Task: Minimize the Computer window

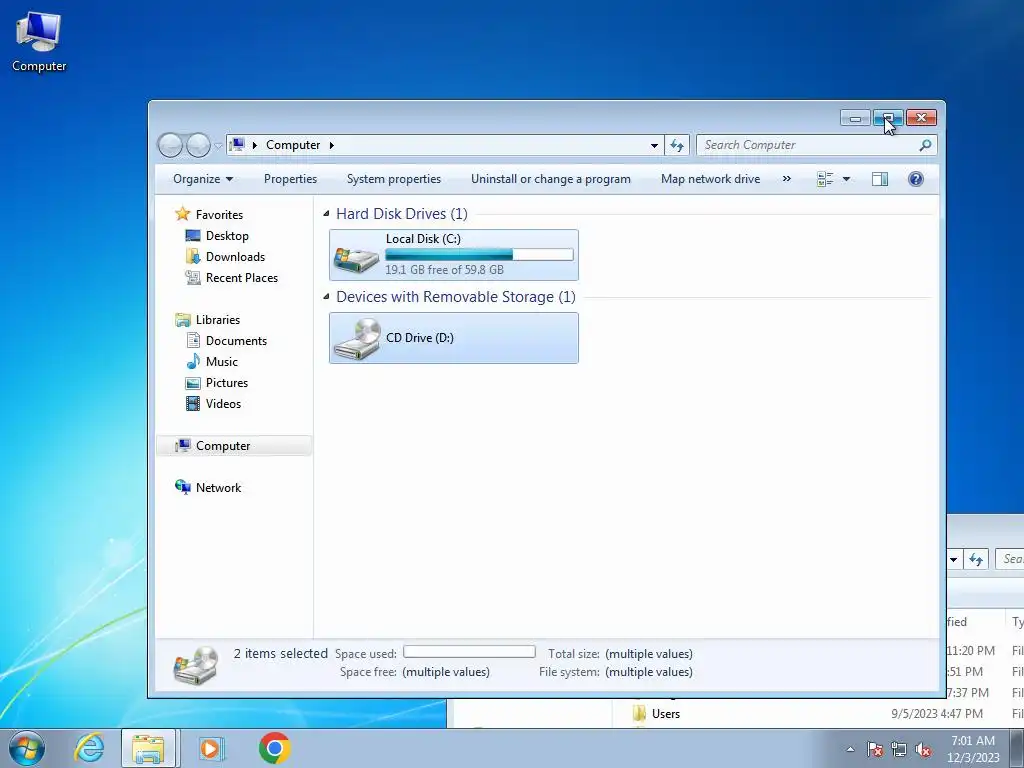Action: click(855, 118)
